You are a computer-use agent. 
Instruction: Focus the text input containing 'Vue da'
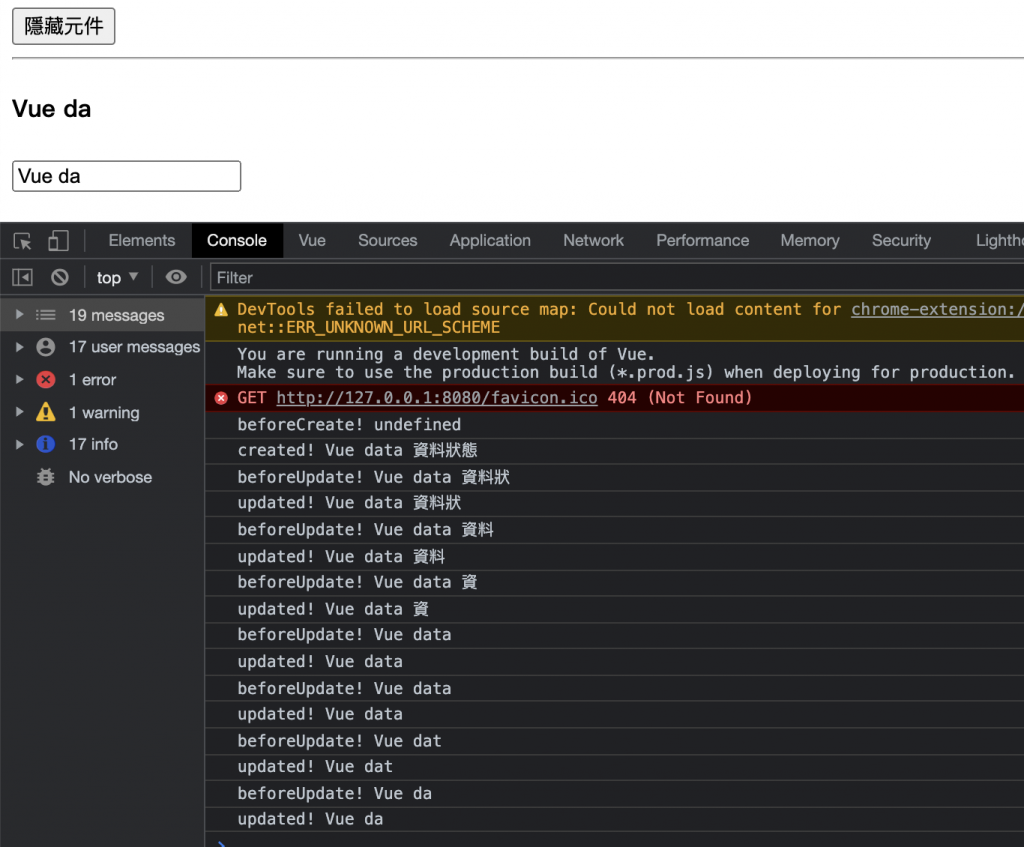click(x=126, y=176)
